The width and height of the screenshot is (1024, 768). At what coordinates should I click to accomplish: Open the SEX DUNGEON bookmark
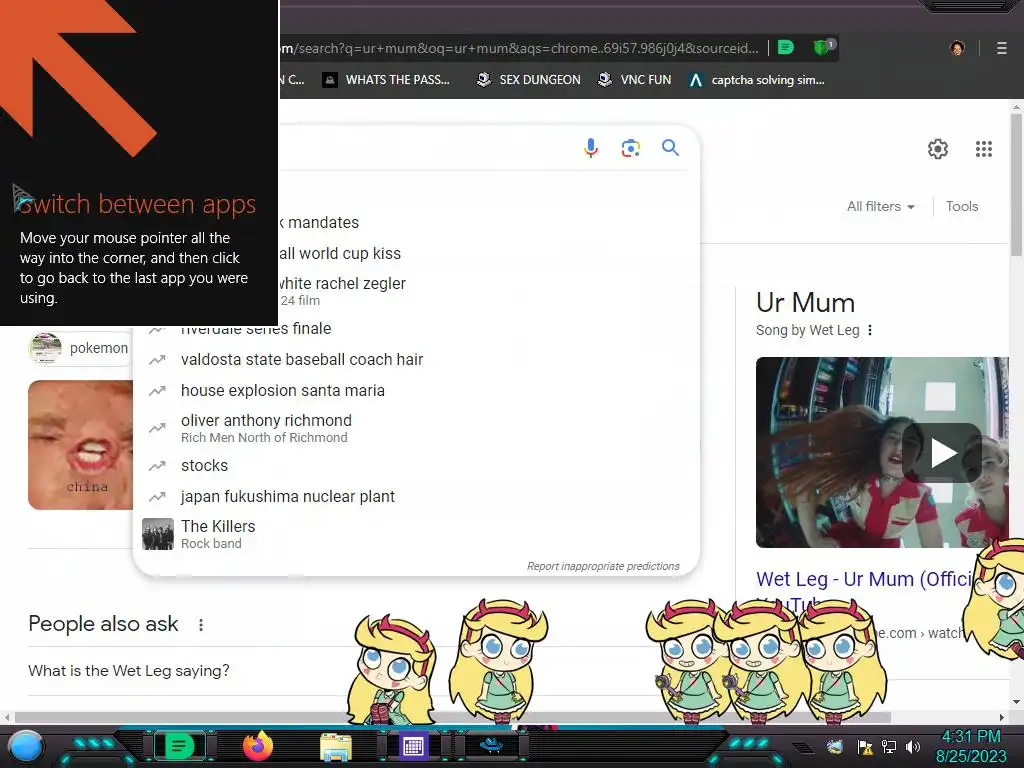coord(528,80)
